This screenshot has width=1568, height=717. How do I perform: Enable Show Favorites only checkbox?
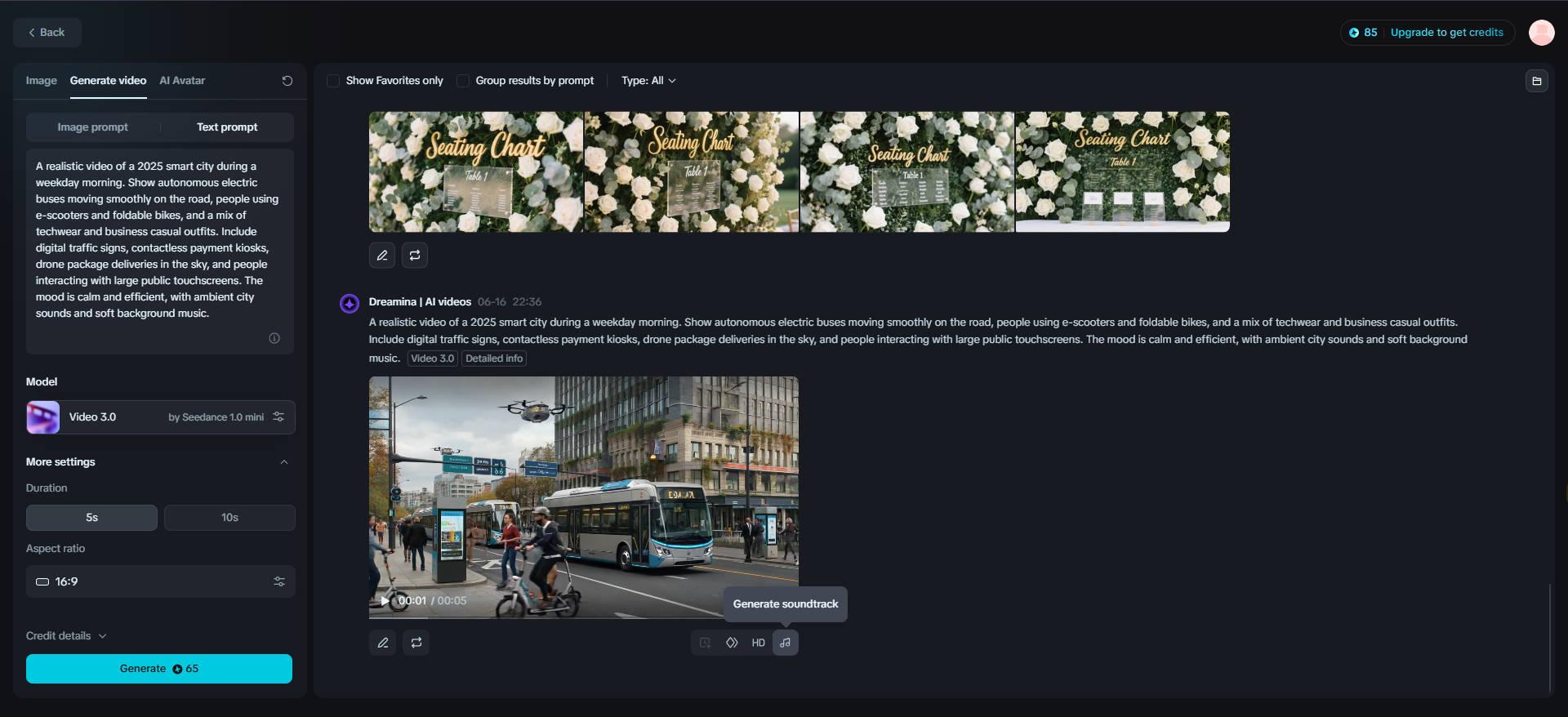pos(333,81)
